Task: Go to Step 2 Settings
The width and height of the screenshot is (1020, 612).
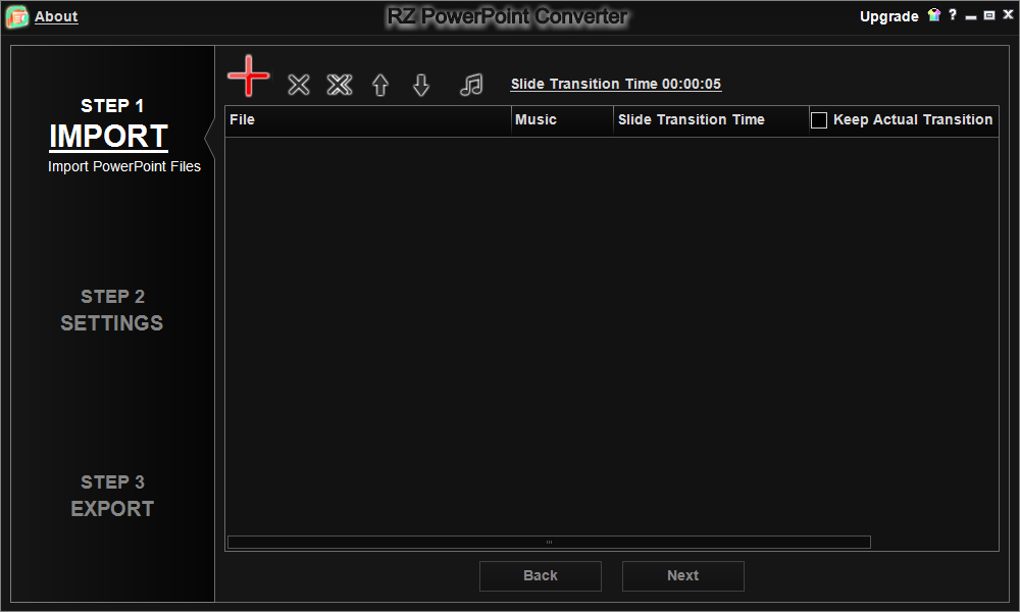Action: tap(112, 311)
